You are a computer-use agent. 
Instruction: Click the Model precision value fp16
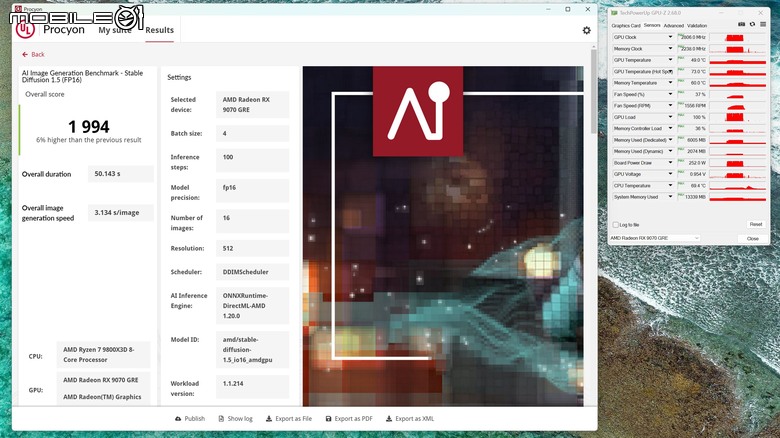point(252,191)
